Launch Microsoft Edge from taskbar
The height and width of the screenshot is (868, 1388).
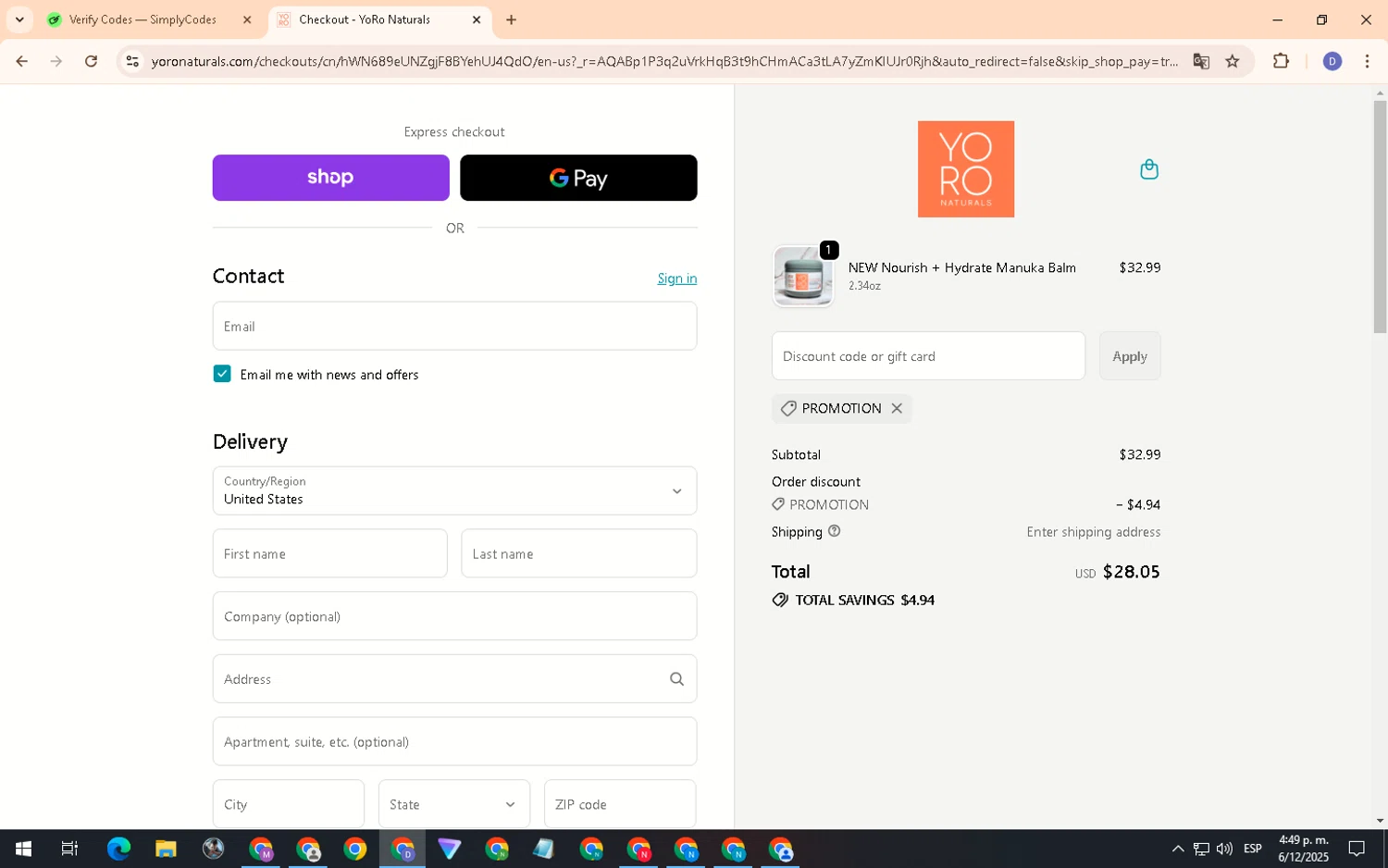click(118, 849)
